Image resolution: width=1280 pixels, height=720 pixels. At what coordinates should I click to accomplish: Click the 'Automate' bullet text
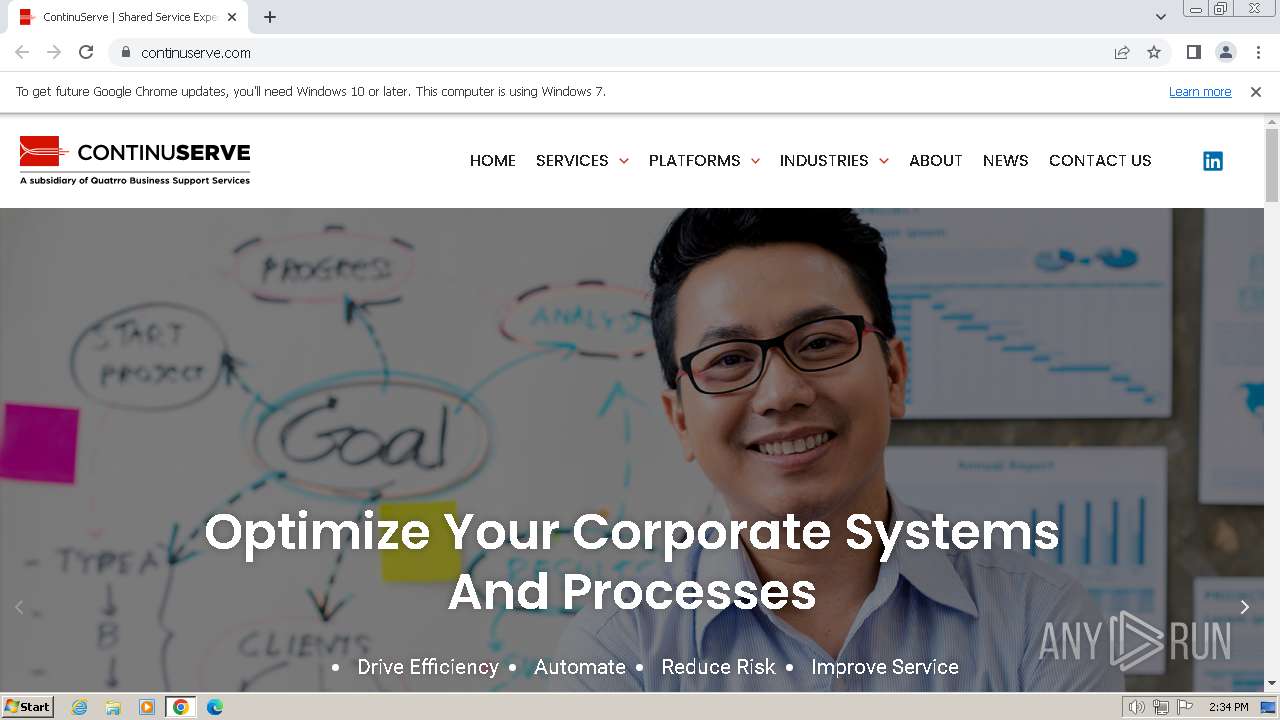(x=580, y=667)
